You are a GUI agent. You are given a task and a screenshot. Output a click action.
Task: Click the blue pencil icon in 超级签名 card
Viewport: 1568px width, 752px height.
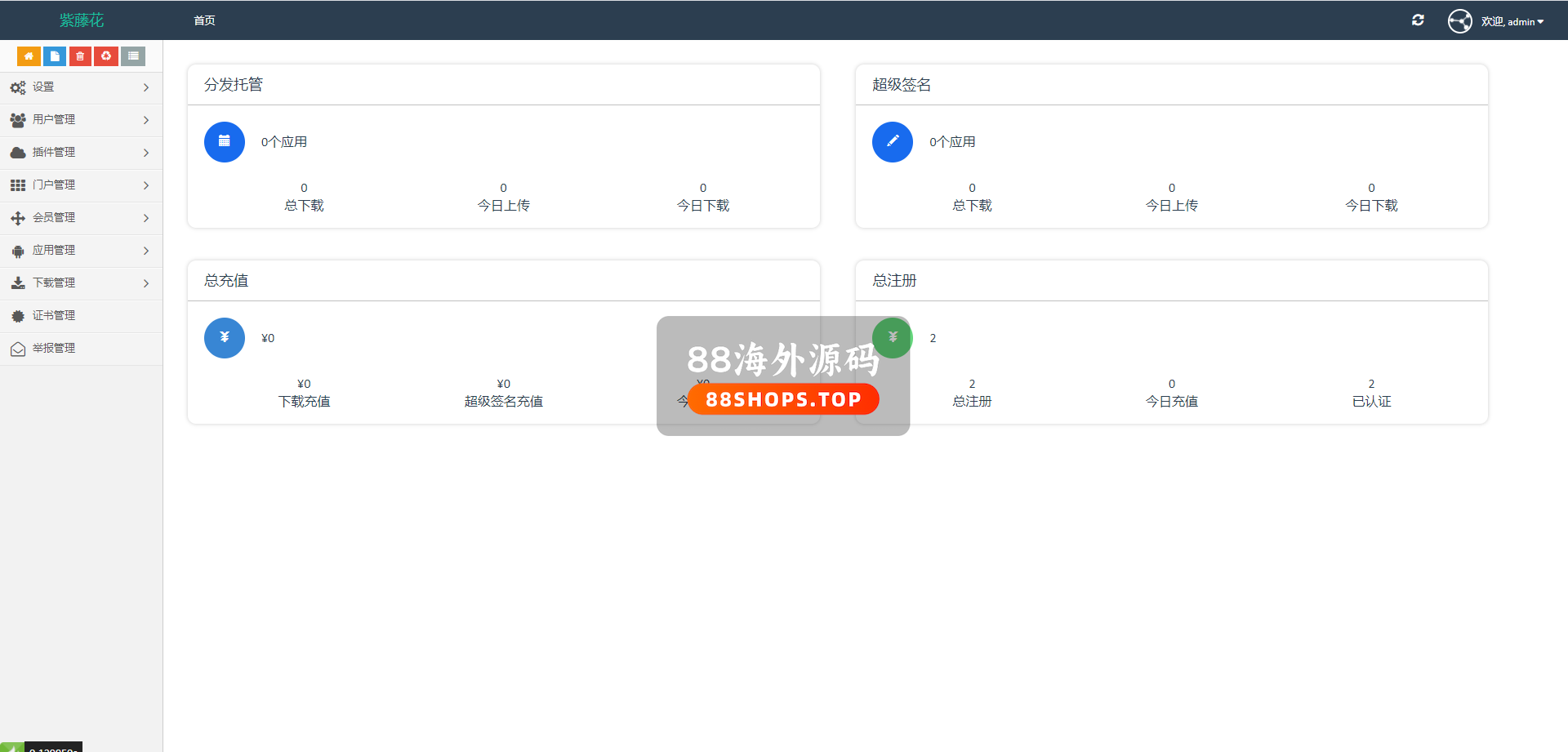[x=893, y=142]
